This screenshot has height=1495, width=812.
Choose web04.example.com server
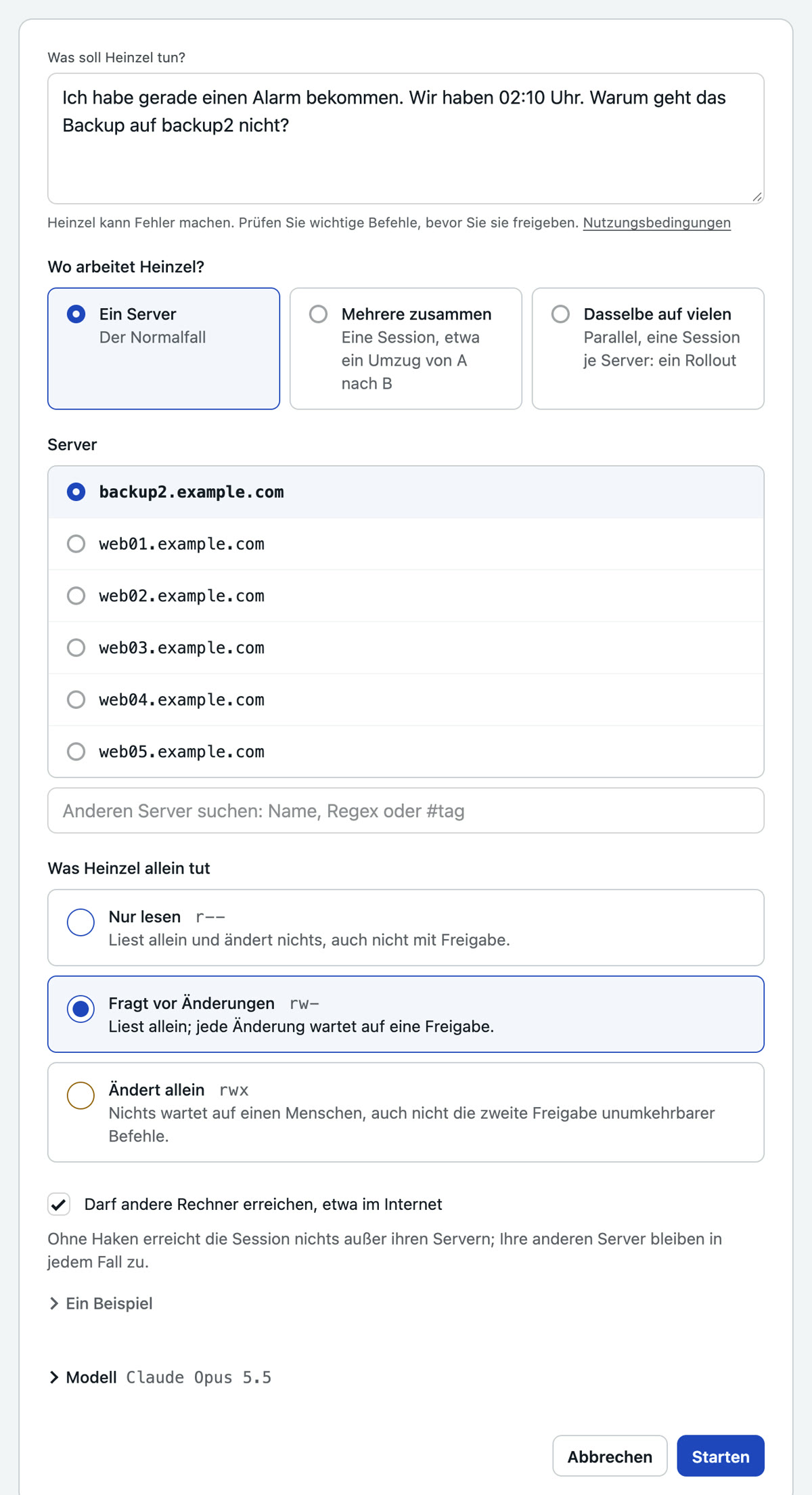406,699
